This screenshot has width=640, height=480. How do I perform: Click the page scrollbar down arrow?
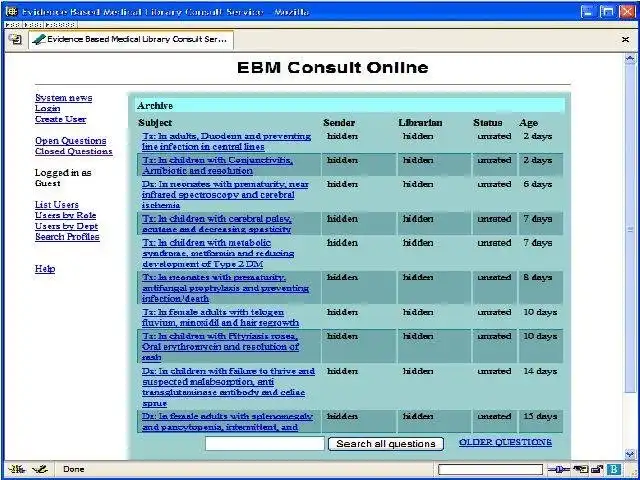pos(630,453)
